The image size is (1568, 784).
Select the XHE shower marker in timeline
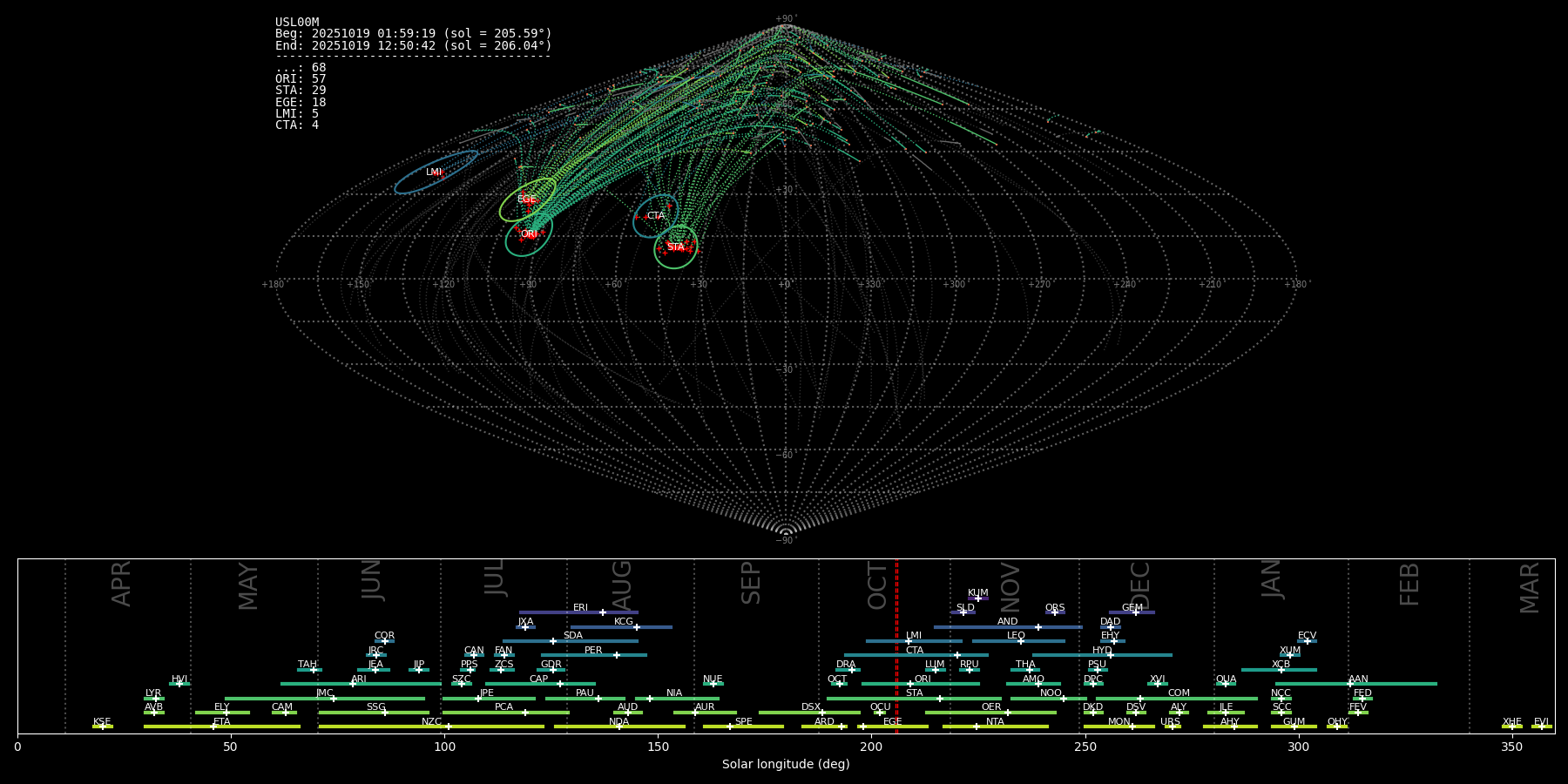click(x=1512, y=727)
